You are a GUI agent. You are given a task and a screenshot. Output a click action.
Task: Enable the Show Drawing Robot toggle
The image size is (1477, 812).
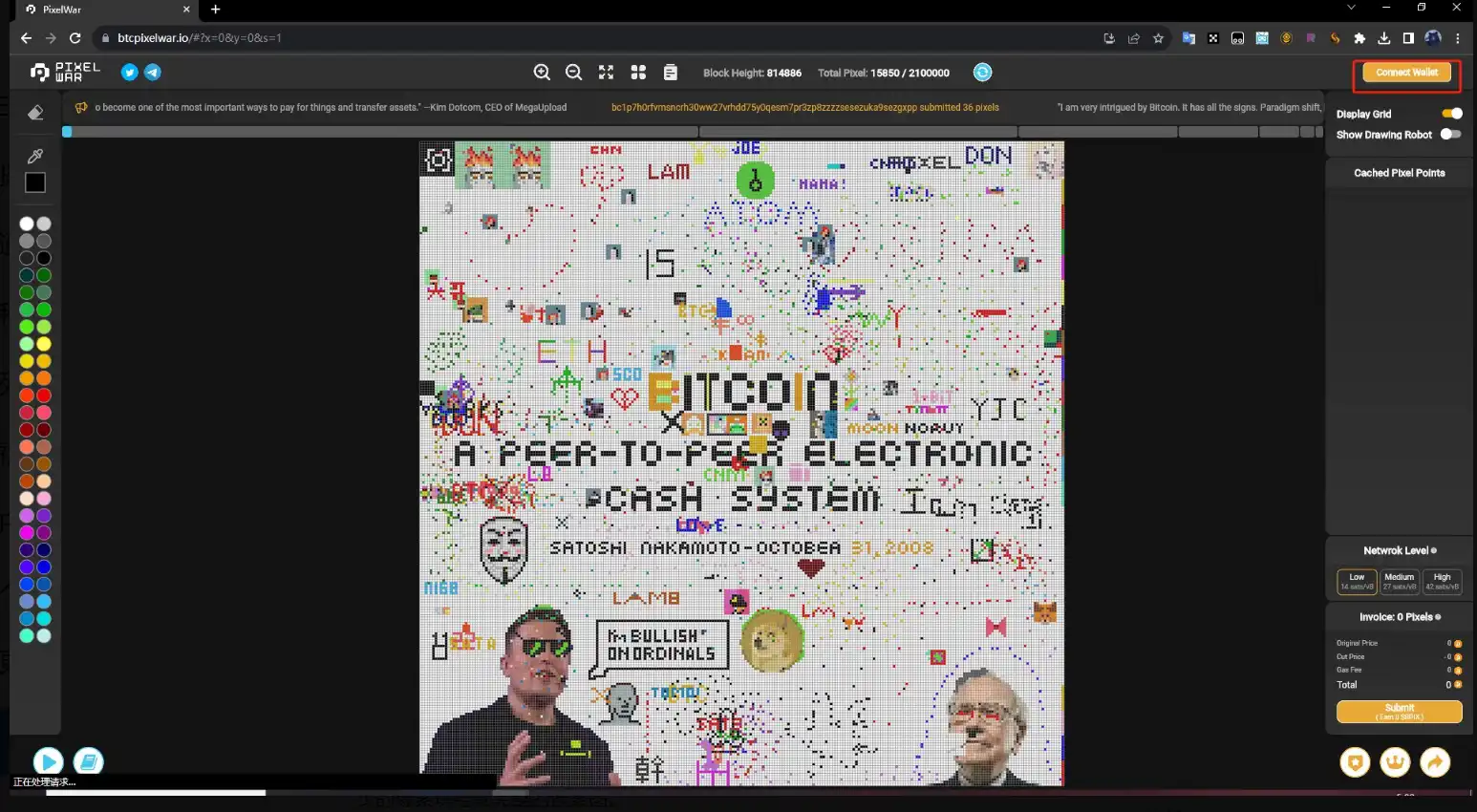[x=1450, y=135]
